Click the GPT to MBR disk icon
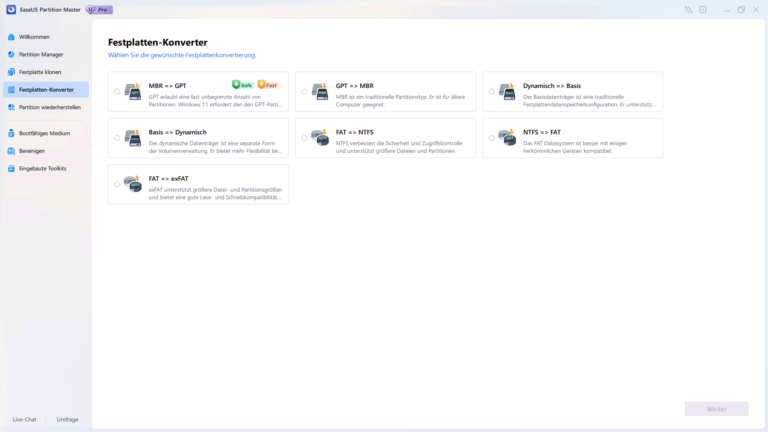This screenshot has width=768, height=432. [320, 91]
